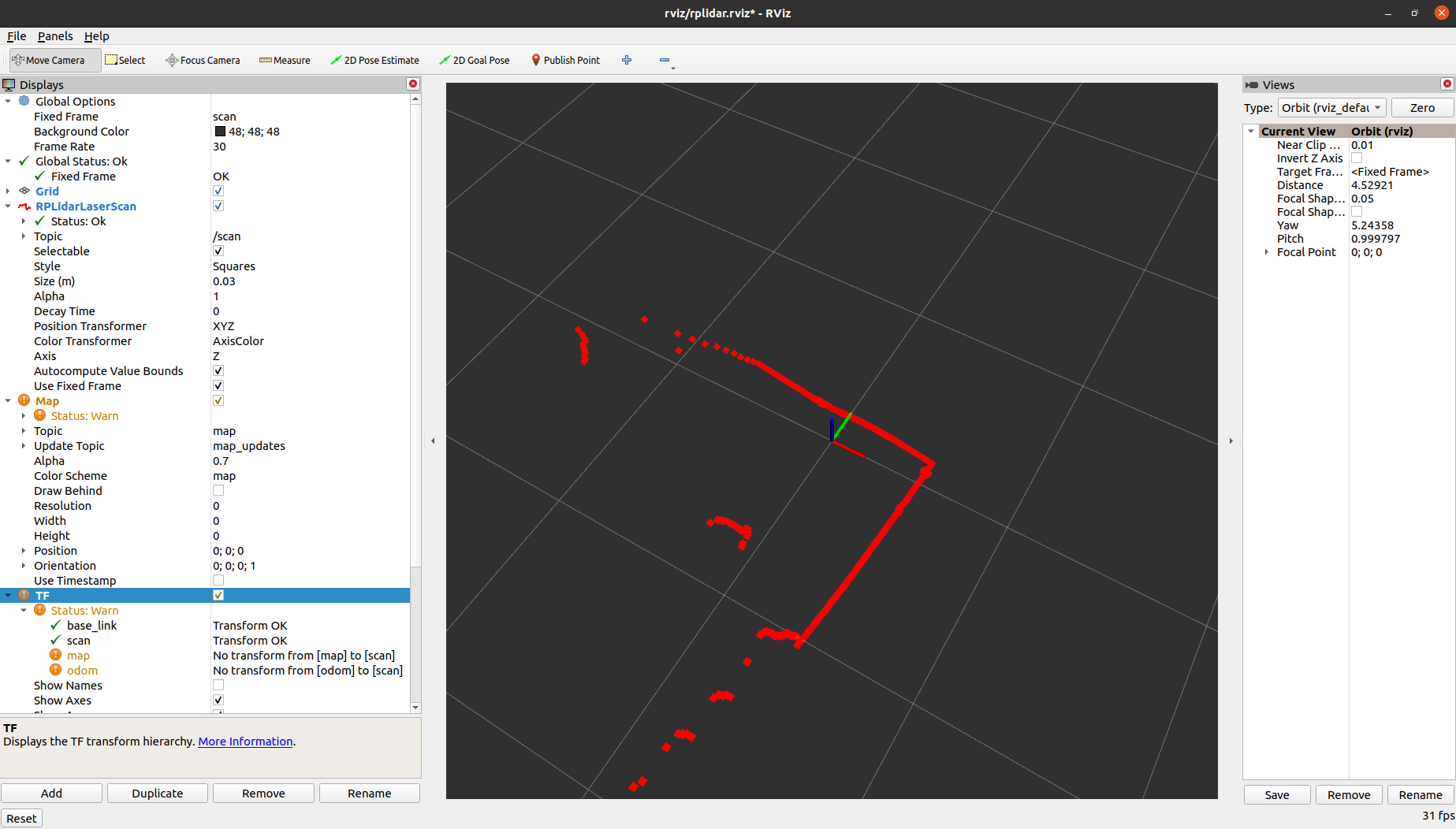Click the minus remove-tool icon in toolbar
1456x829 pixels.
pyautogui.click(x=665, y=60)
